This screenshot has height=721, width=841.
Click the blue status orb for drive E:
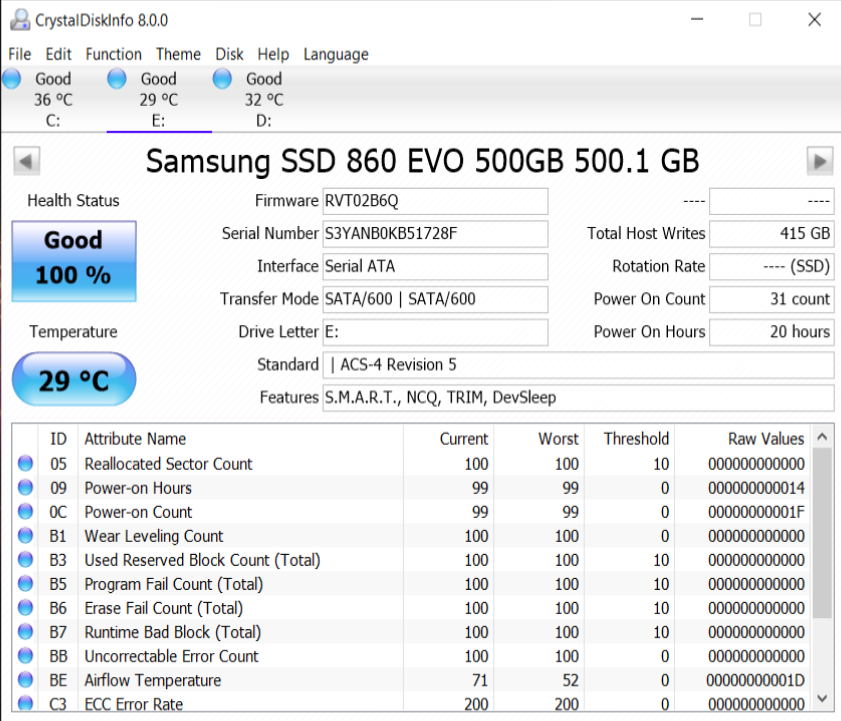117,79
